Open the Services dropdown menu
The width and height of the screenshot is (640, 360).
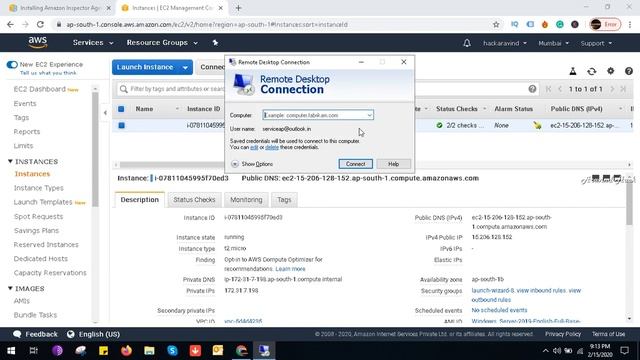[93, 42]
